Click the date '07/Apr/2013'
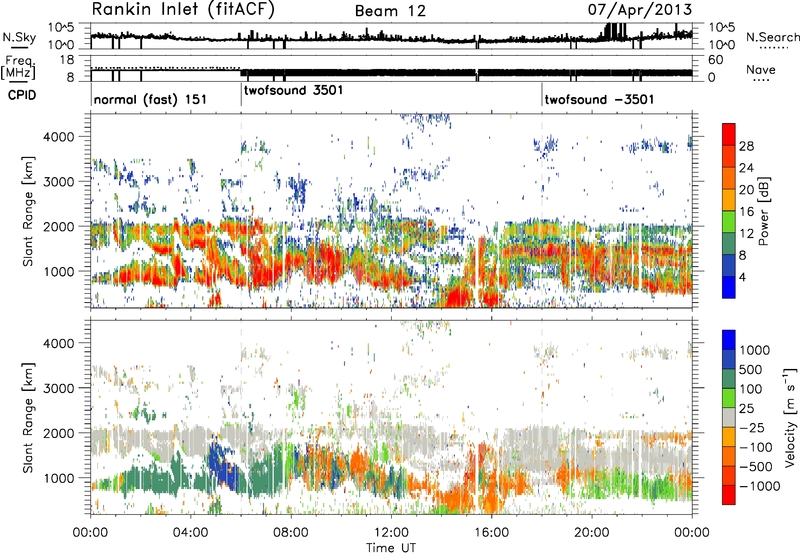 click(640, 10)
